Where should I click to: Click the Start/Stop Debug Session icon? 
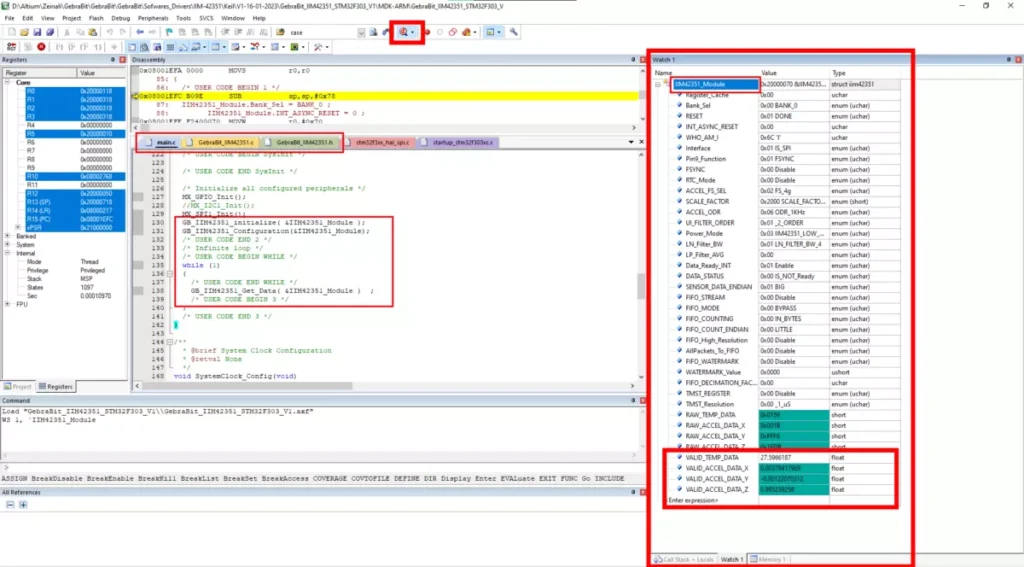pyautogui.click(x=404, y=32)
